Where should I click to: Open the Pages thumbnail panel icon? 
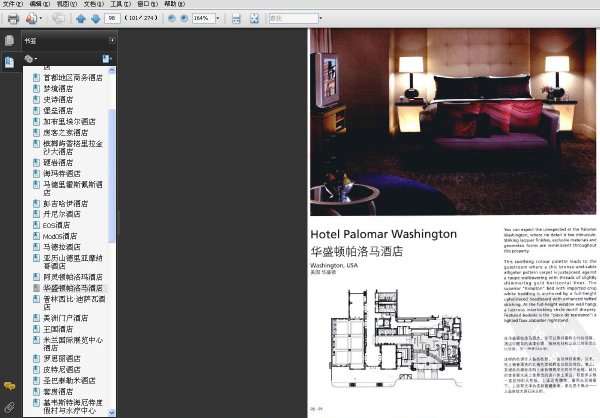coord(10,40)
